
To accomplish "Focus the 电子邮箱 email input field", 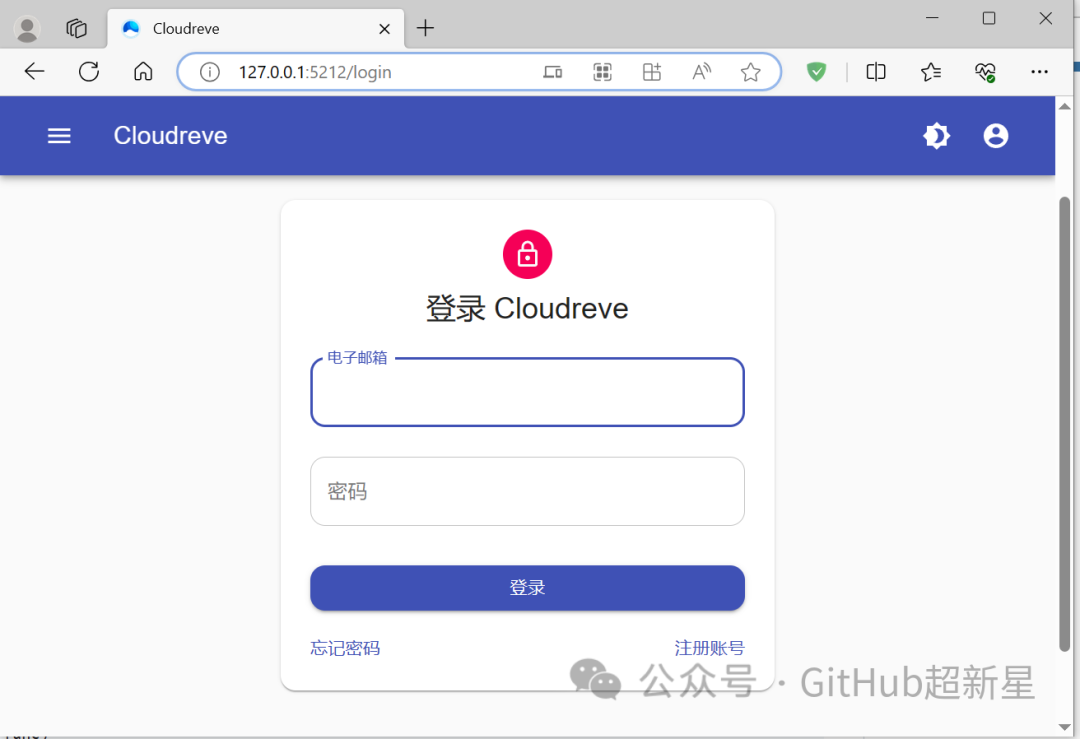I will coord(528,392).
